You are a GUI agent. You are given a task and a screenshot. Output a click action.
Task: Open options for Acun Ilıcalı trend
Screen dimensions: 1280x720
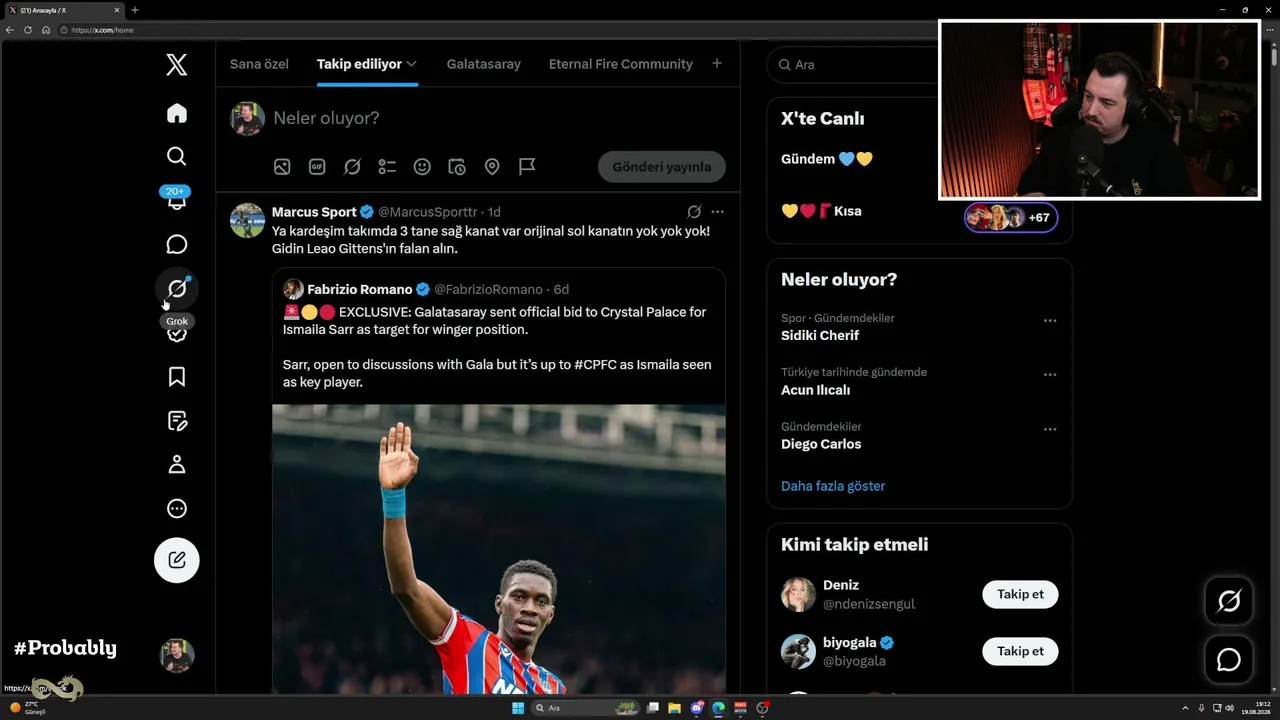1050,375
